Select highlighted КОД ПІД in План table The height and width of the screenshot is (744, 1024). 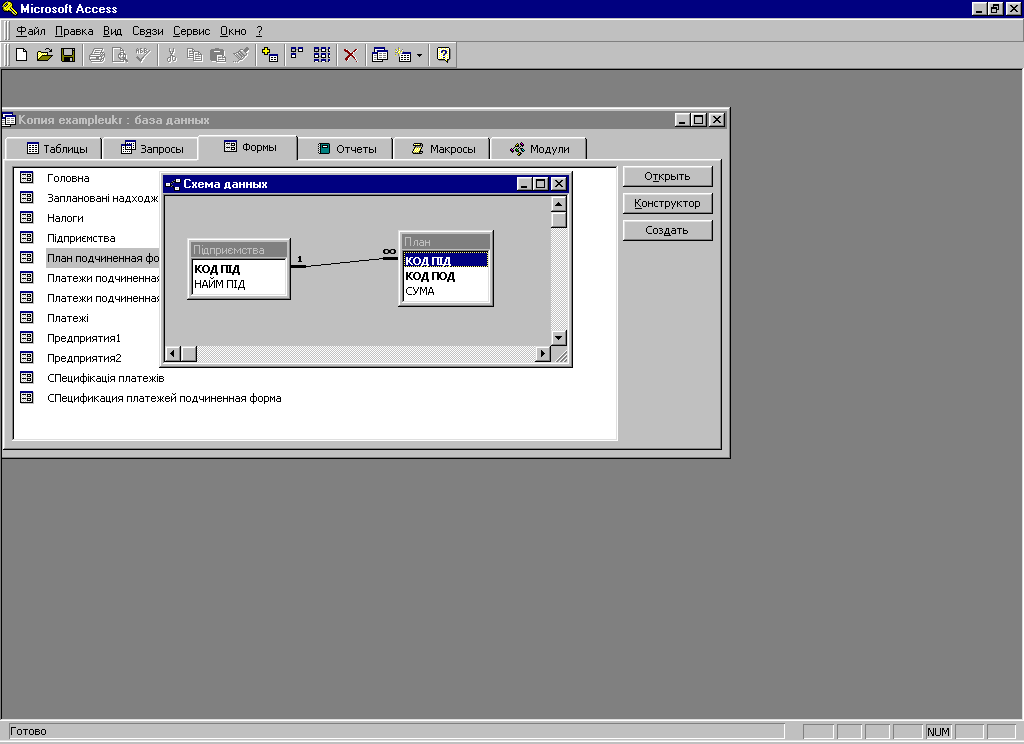point(445,261)
